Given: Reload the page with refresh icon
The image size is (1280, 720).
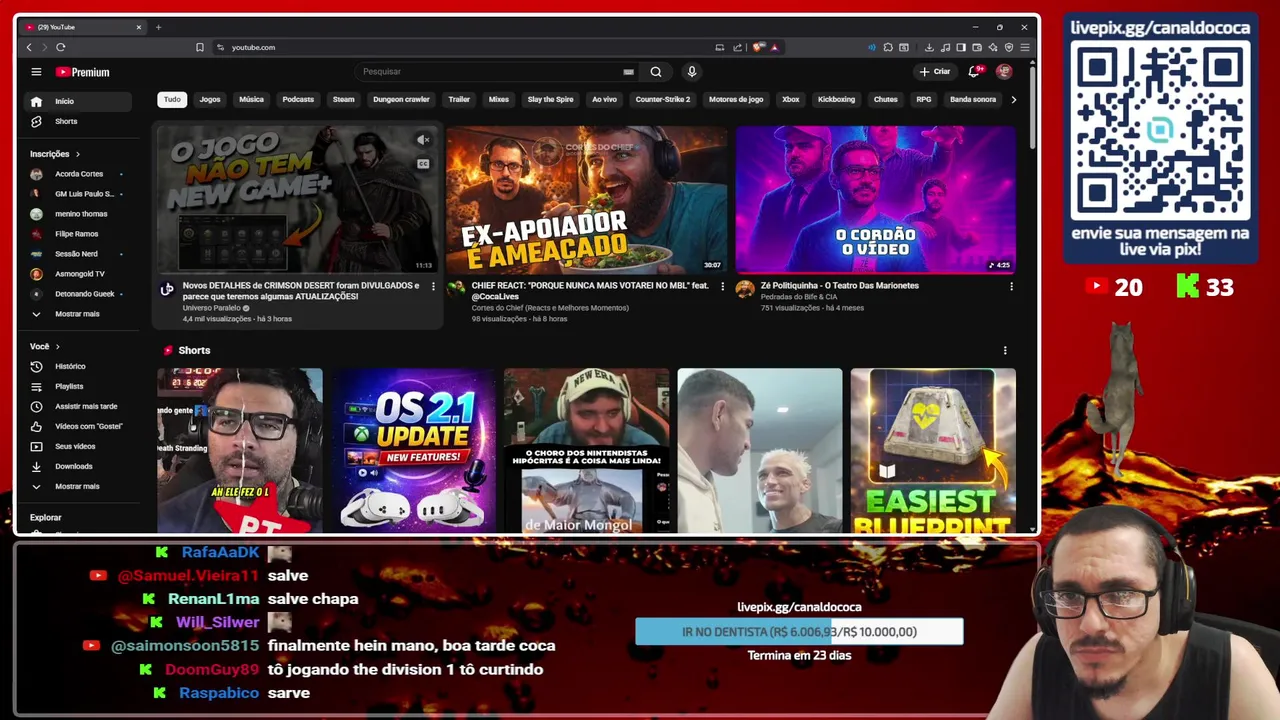Looking at the screenshot, I should [x=61, y=47].
